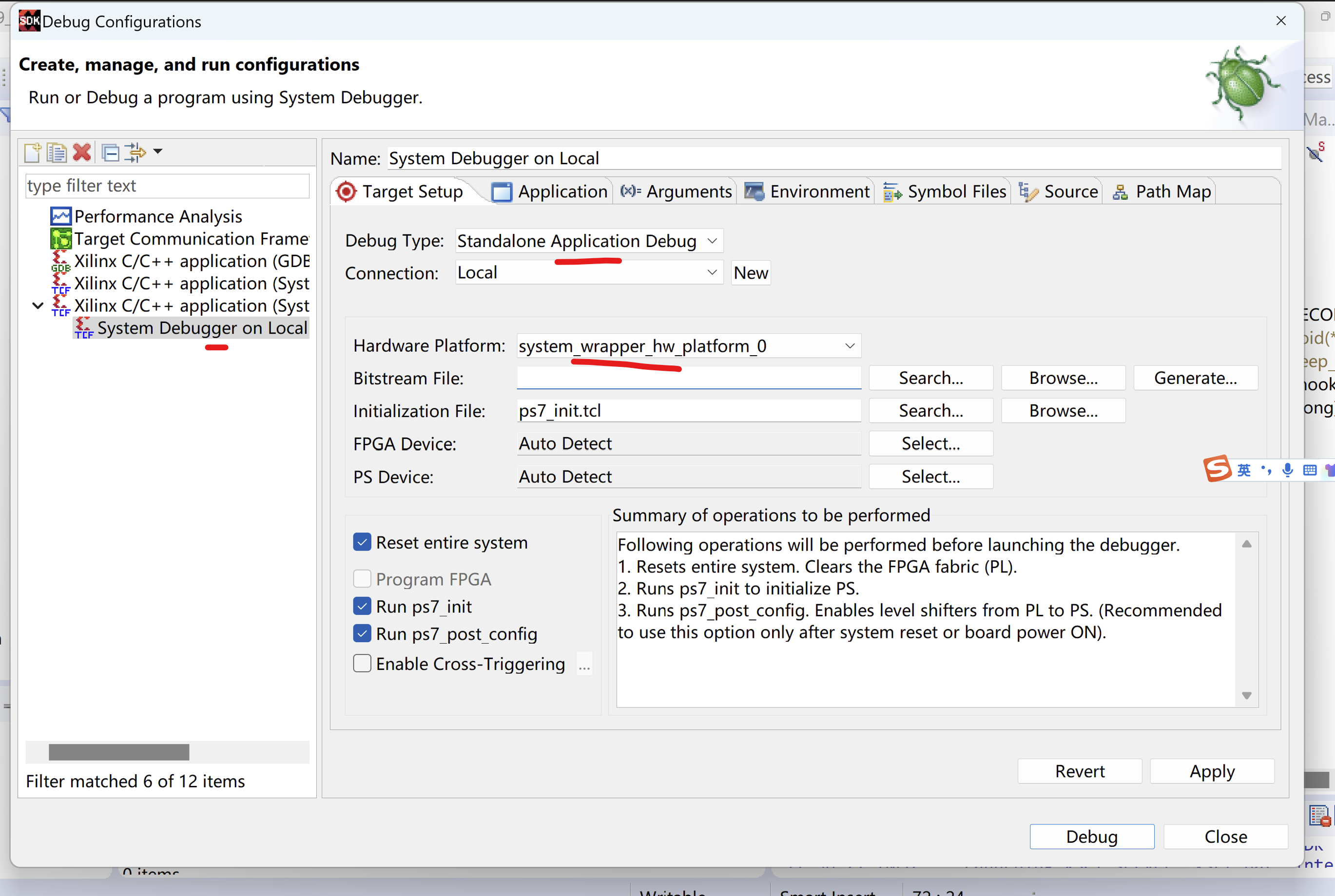
Task: Click the Sogou soft keyboard icon
Action: click(x=1310, y=470)
